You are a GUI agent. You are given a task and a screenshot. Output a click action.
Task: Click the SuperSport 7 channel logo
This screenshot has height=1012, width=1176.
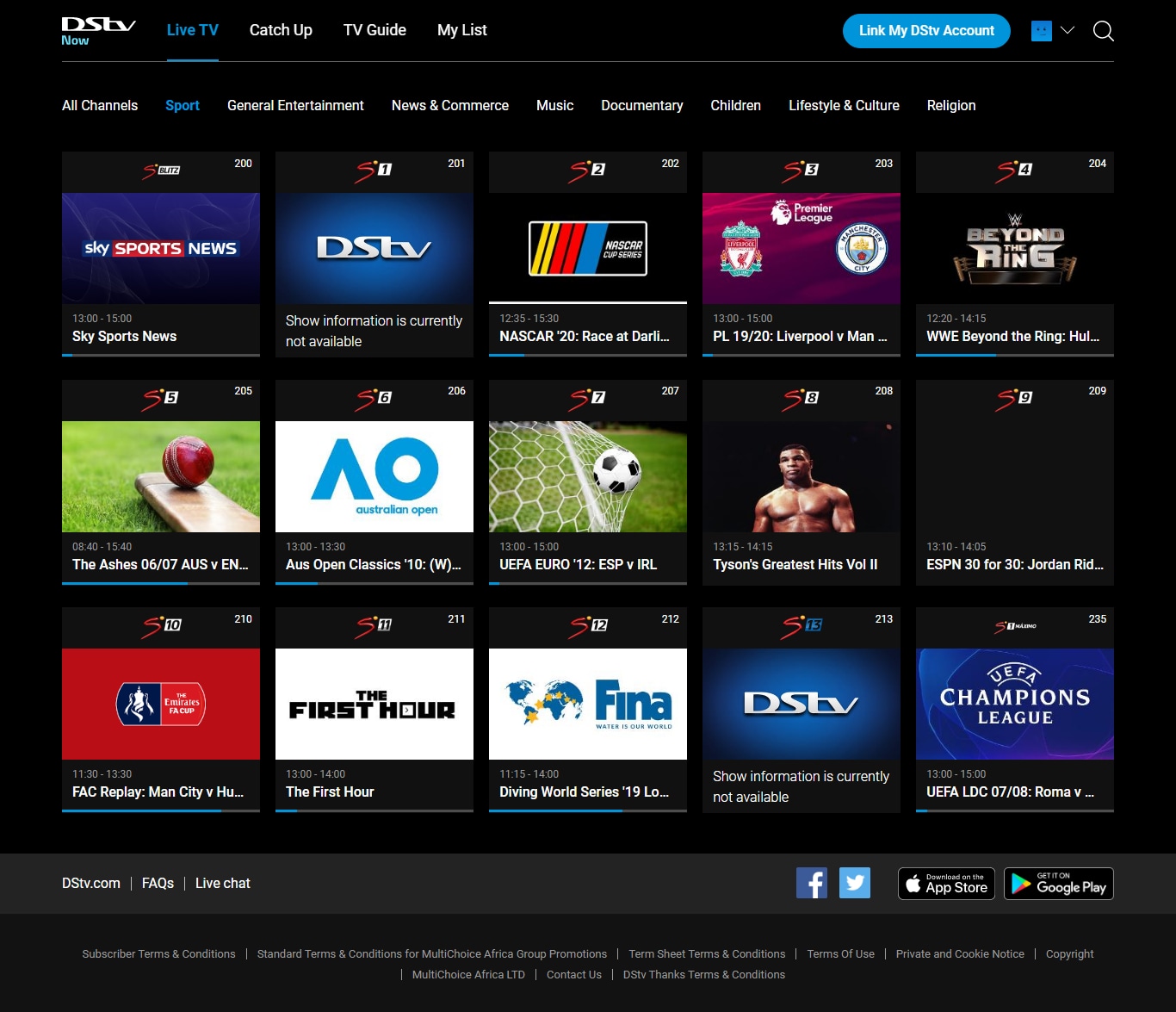(587, 399)
